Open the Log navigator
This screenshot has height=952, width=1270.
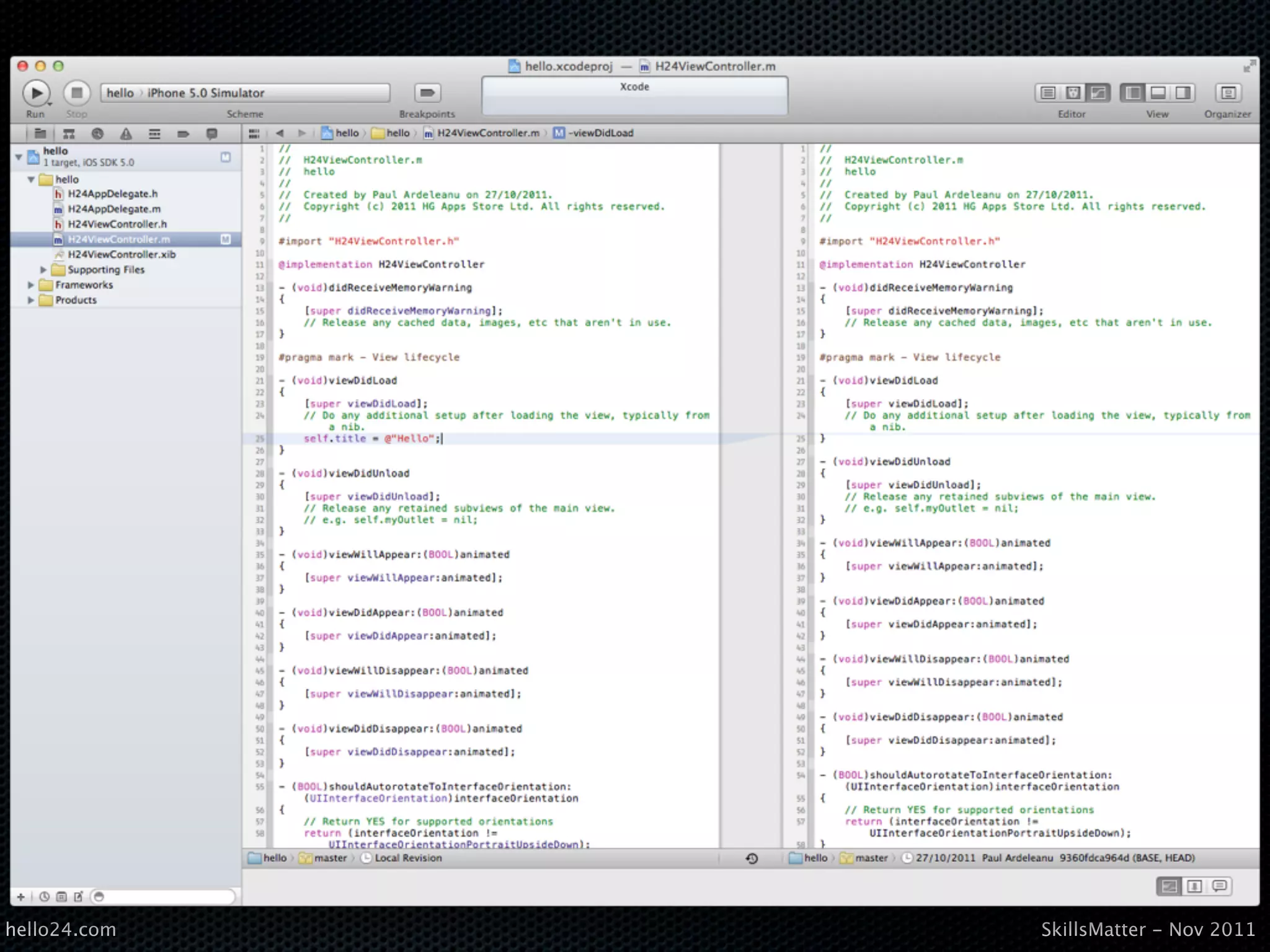[x=211, y=134]
